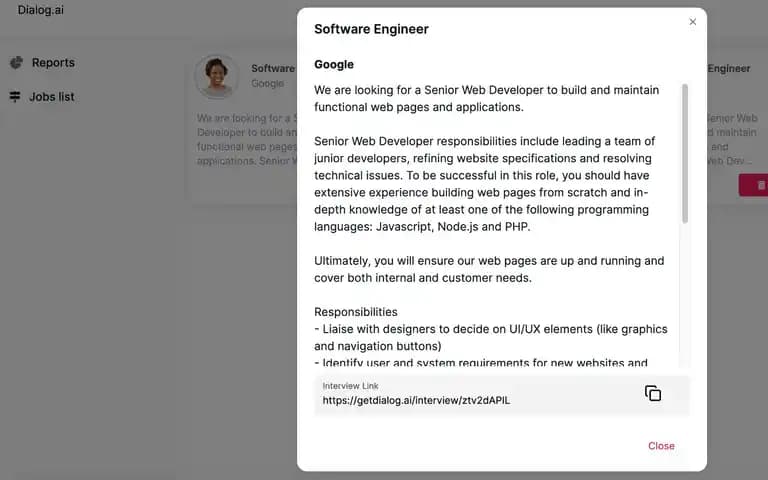This screenshot has width=768, height=480.
Task: Click the Close text button
Action: point(661,446)
